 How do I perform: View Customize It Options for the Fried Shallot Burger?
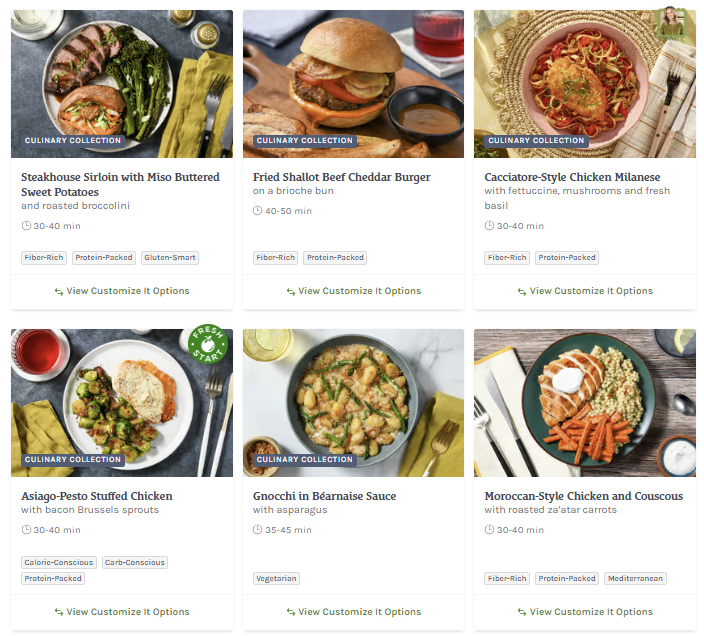(354, 291)
